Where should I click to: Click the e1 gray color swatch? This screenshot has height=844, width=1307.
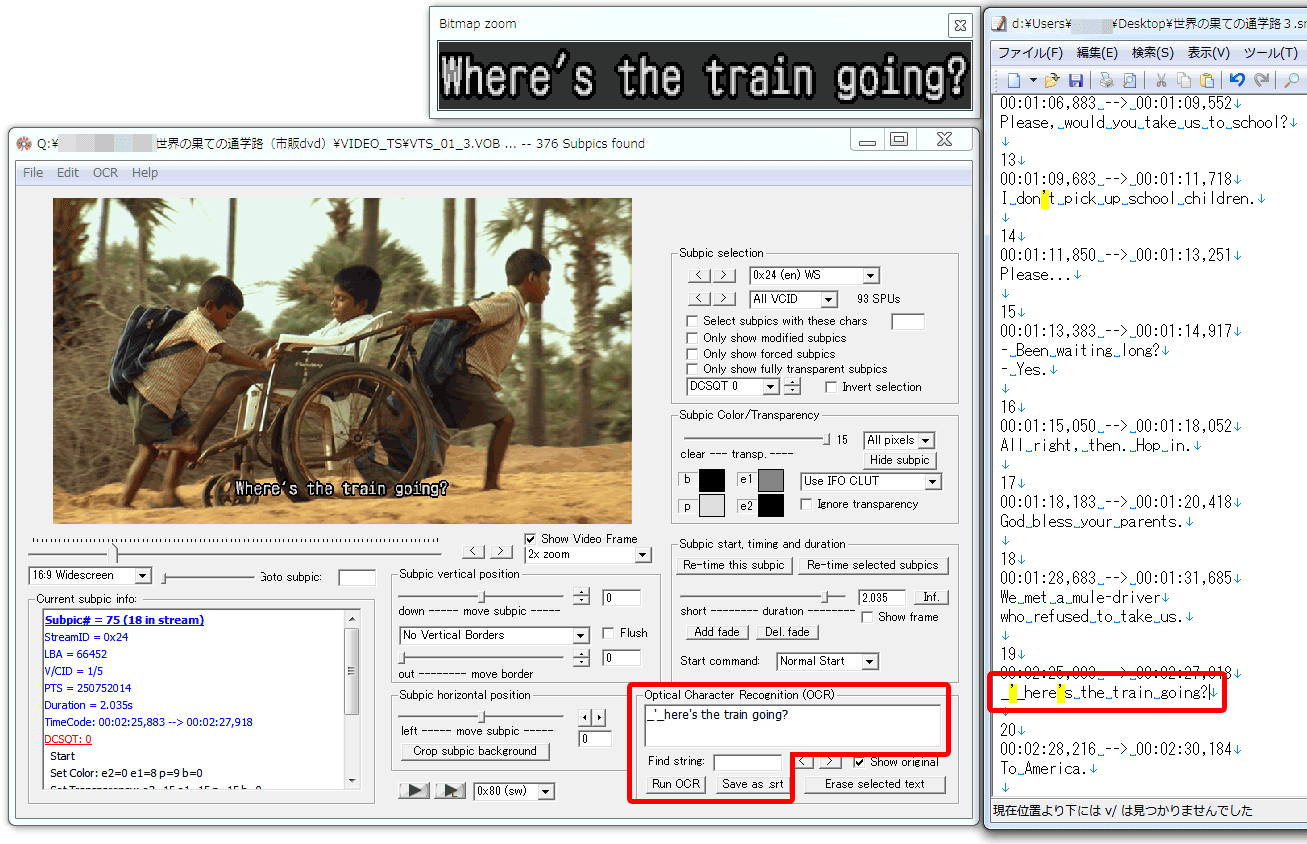tap(770, 480)
